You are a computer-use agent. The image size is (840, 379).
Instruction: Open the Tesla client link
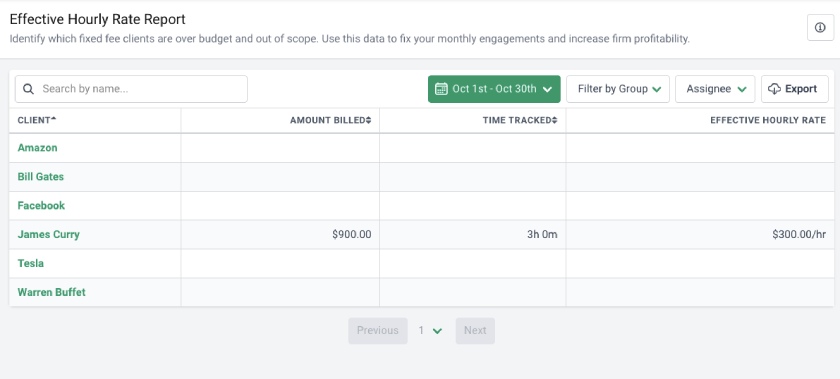coord(31,263)
